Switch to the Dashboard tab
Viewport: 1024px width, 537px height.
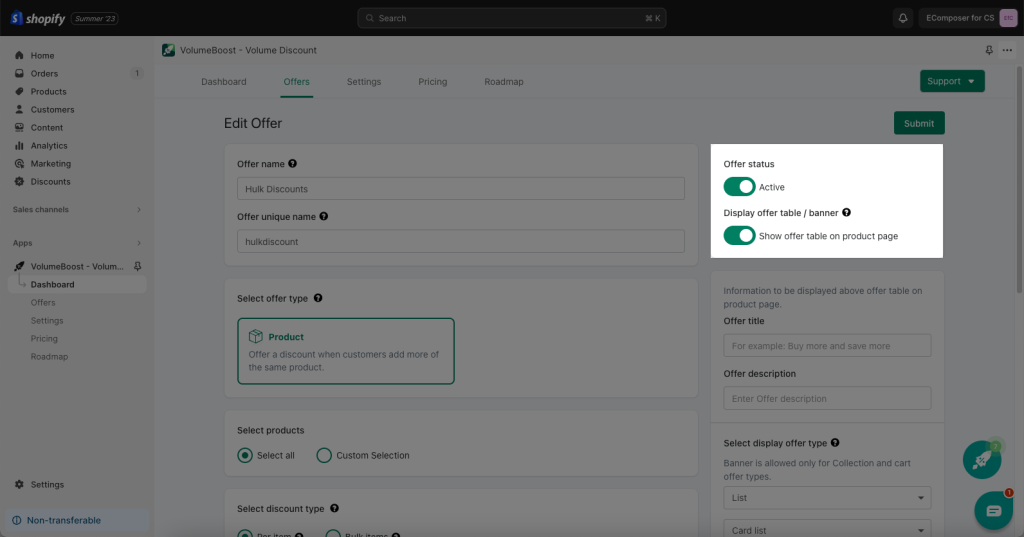point(224,82)
